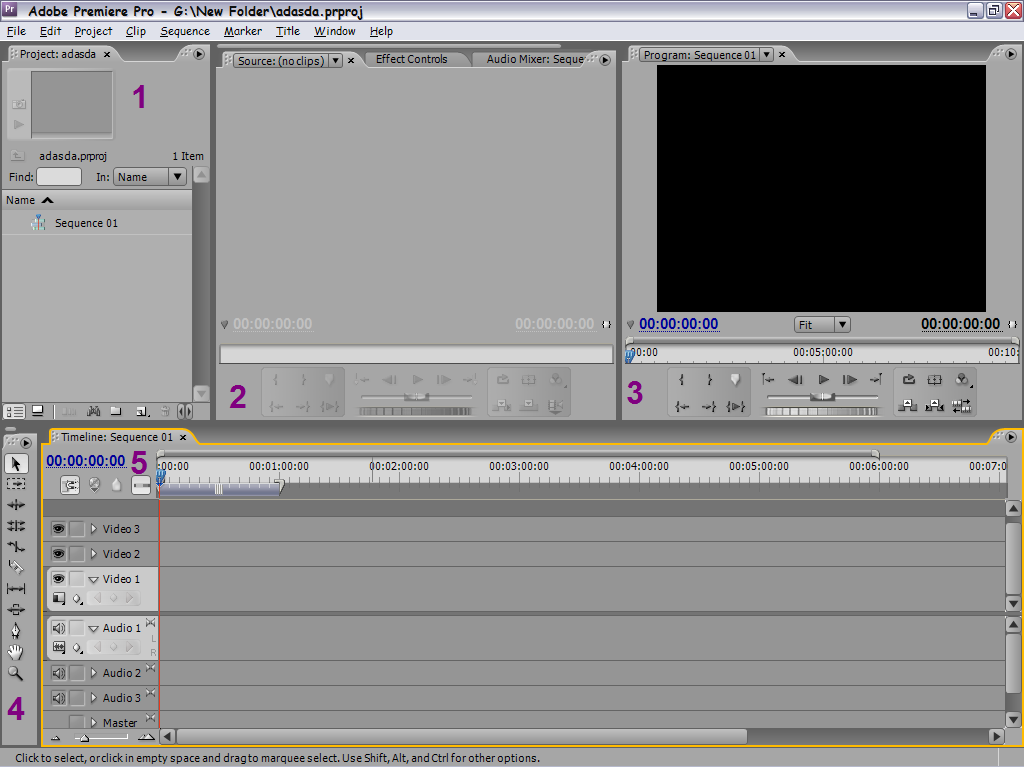The image size is (1024, 768).
Task: Mute Audio 1 track speaker icon
Action: click(59, 628)
